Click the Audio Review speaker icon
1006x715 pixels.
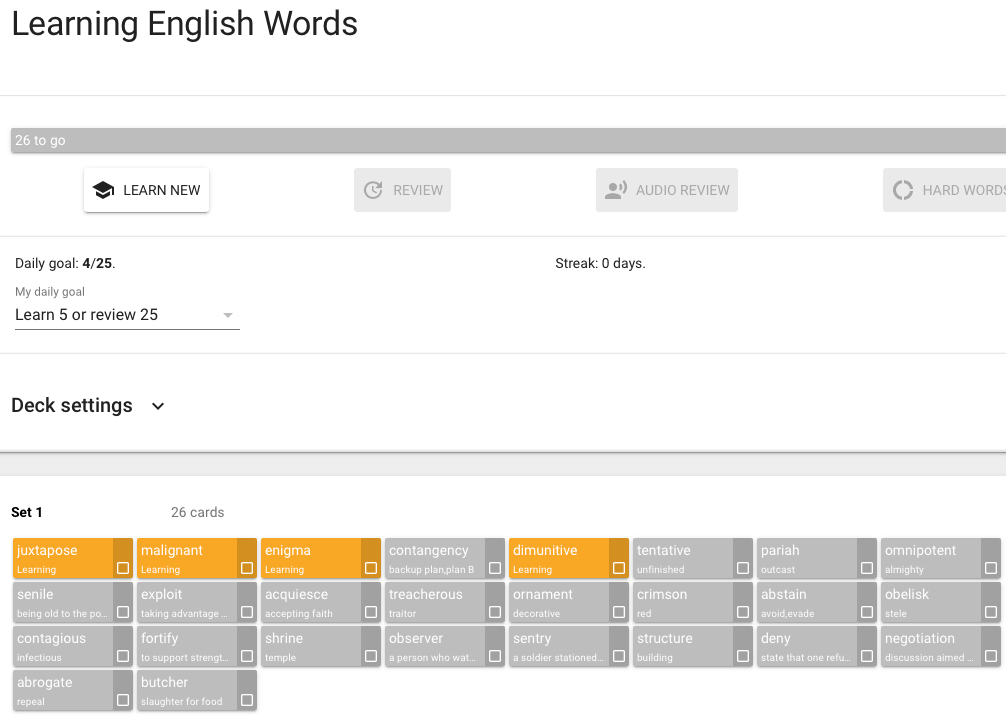coord(616,190)
